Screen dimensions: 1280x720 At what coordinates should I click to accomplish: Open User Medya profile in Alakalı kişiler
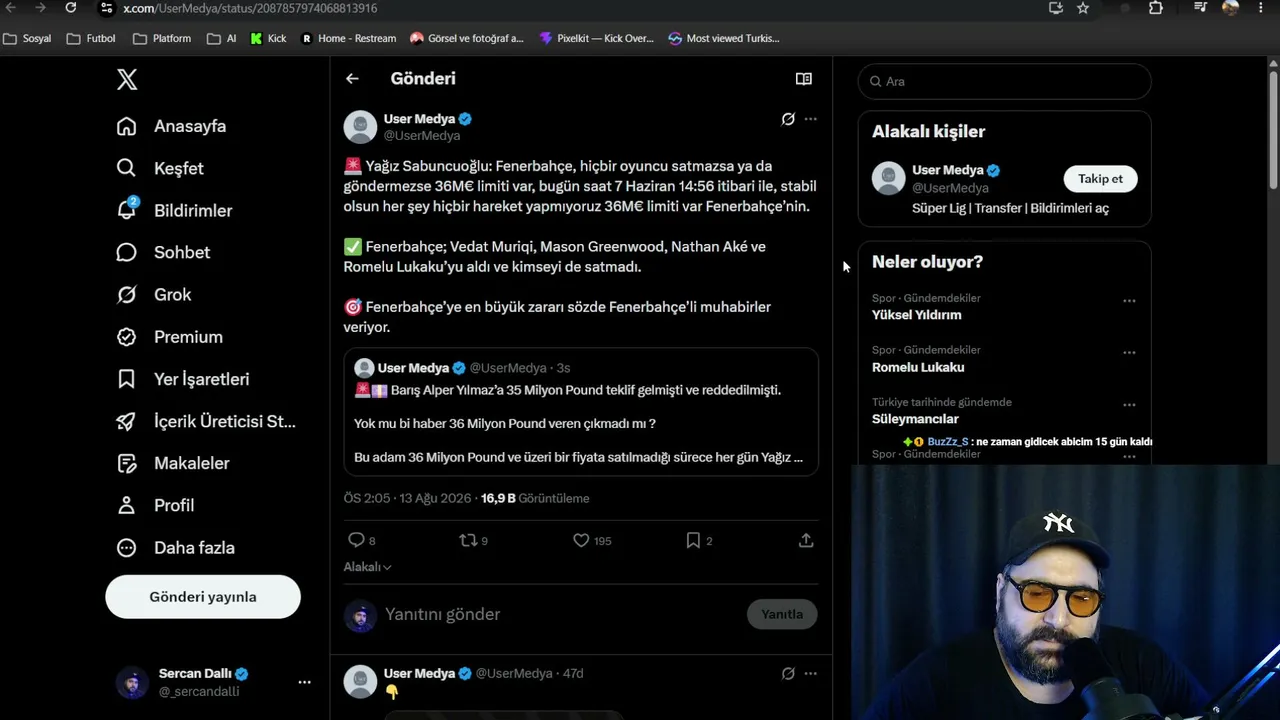point(948,170)
